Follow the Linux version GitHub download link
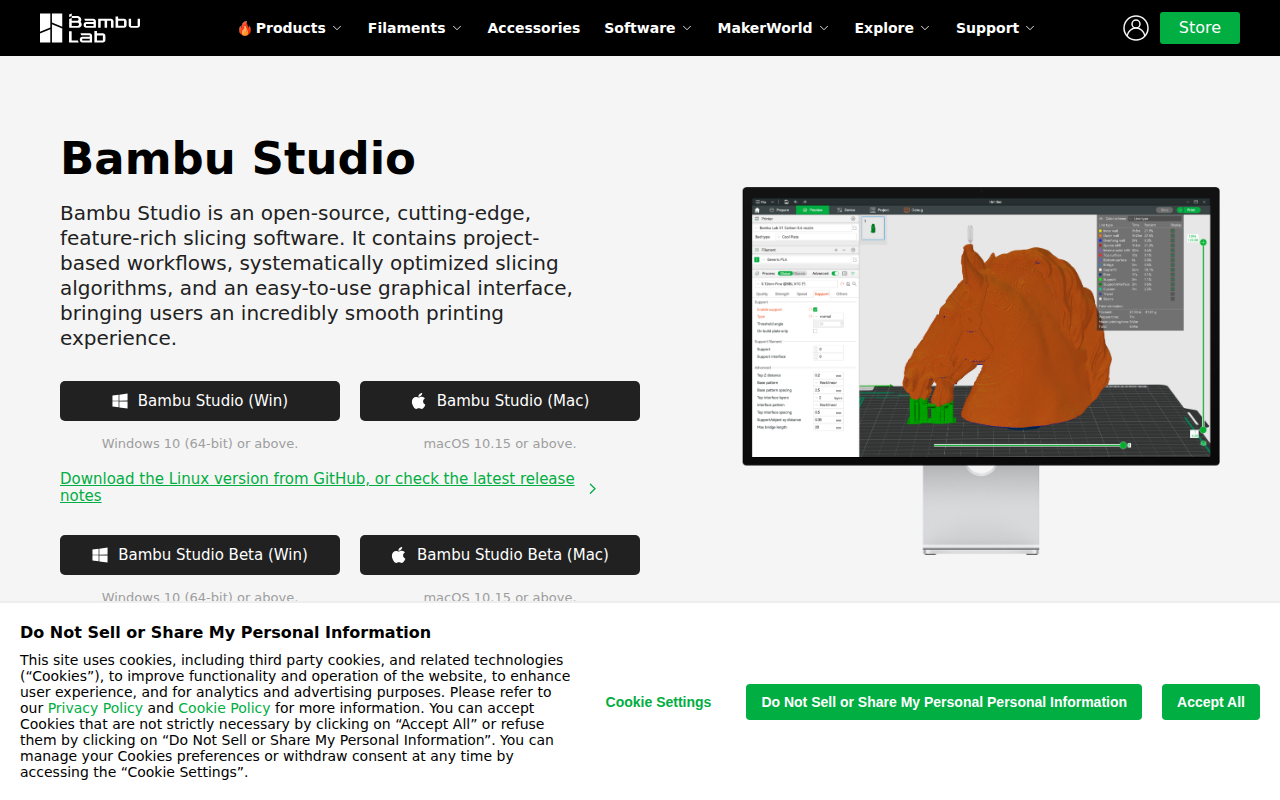The height and width of the screenshot is (800, 1280). (x=317, y=487)
